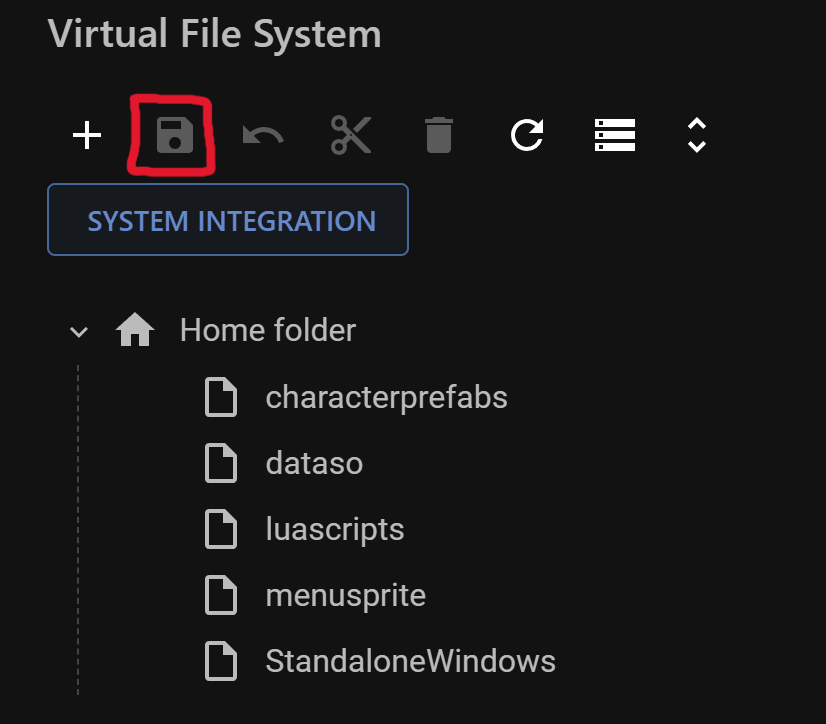Click the plus icon to add a file
Screen dimensions: 826x724
click(87, 135)
